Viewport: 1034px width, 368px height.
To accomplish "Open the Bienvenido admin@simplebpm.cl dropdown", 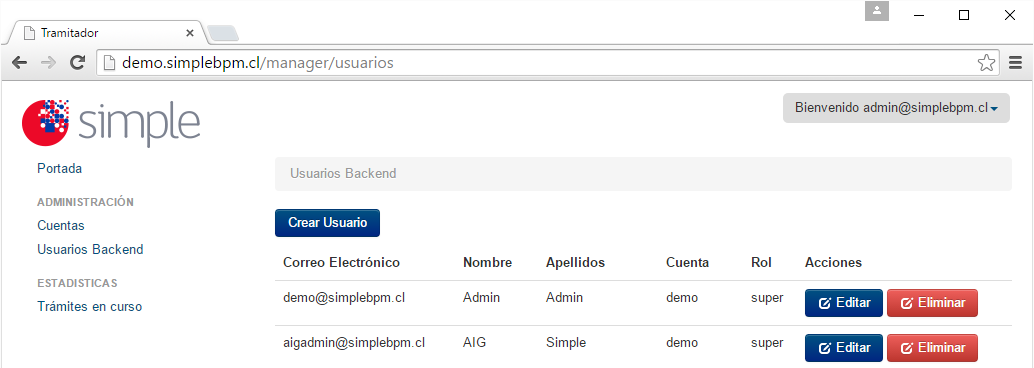I will (x=896, y=107).
